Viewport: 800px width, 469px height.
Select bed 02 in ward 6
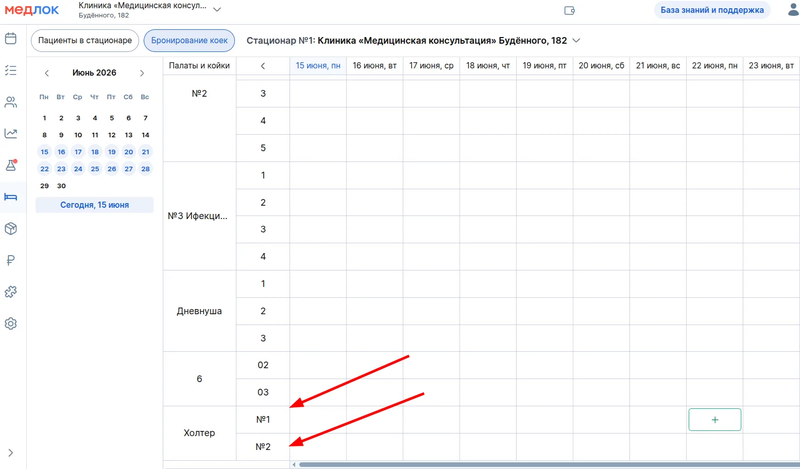coord(263,365)
